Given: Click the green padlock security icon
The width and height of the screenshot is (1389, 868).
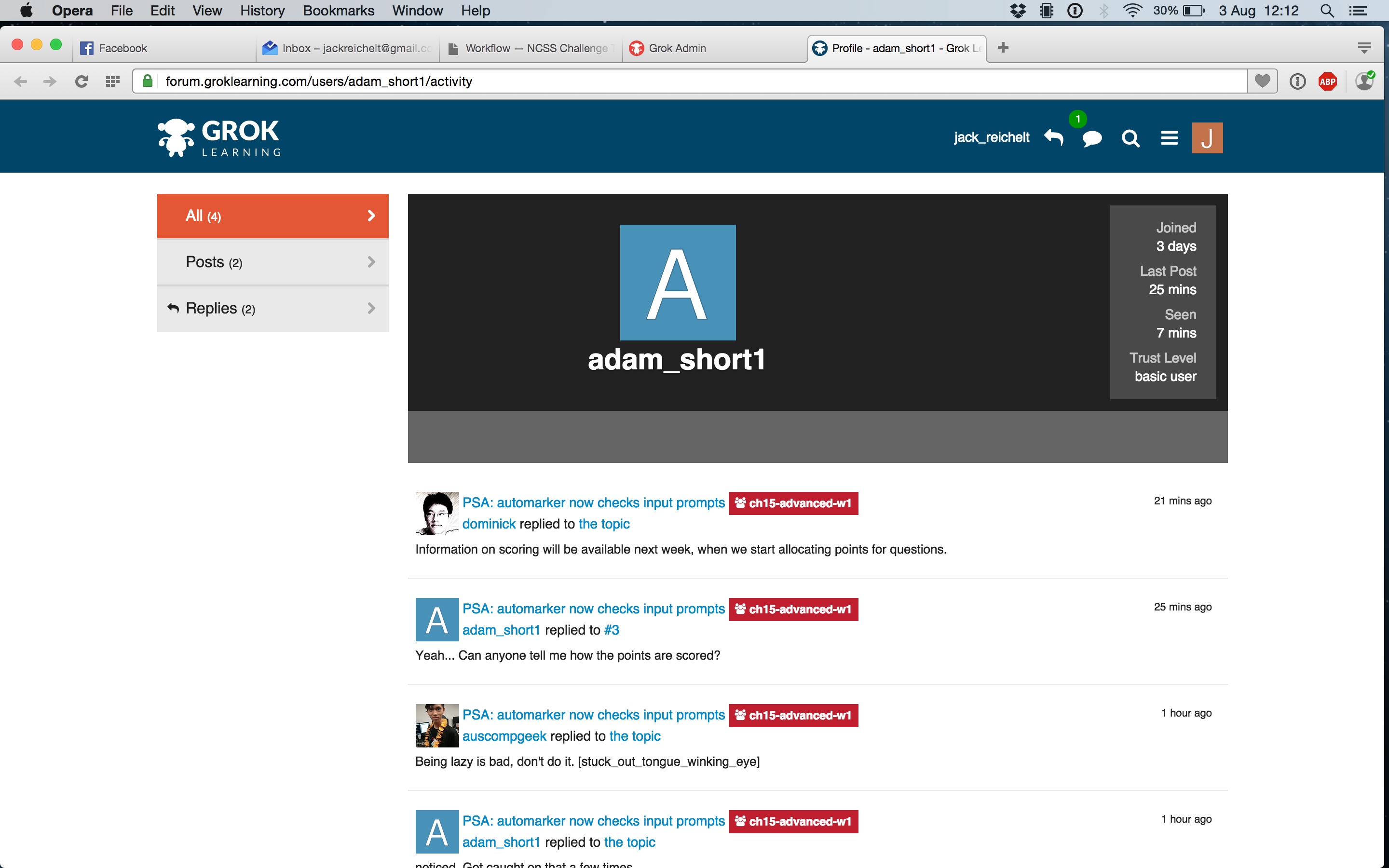Looking at the screenshot, I should [148, 81].
